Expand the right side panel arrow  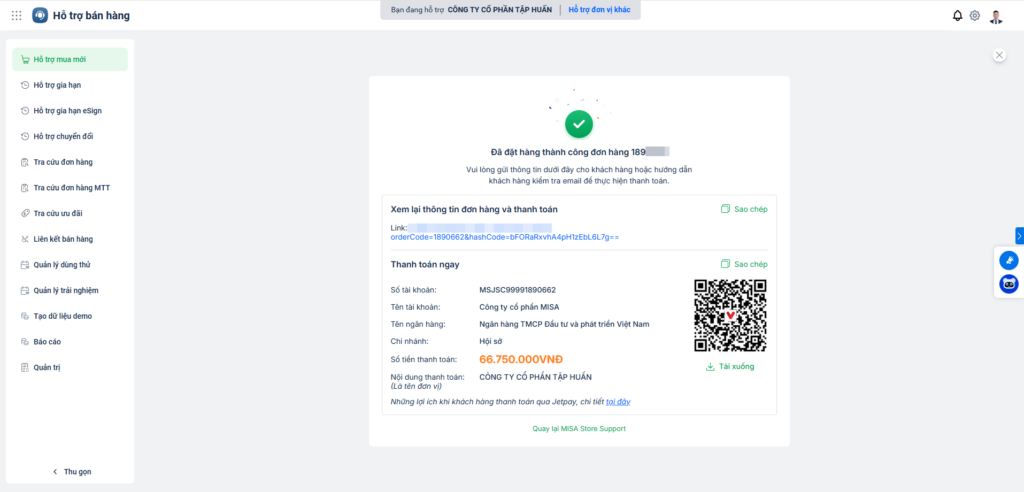[1019, 236]
